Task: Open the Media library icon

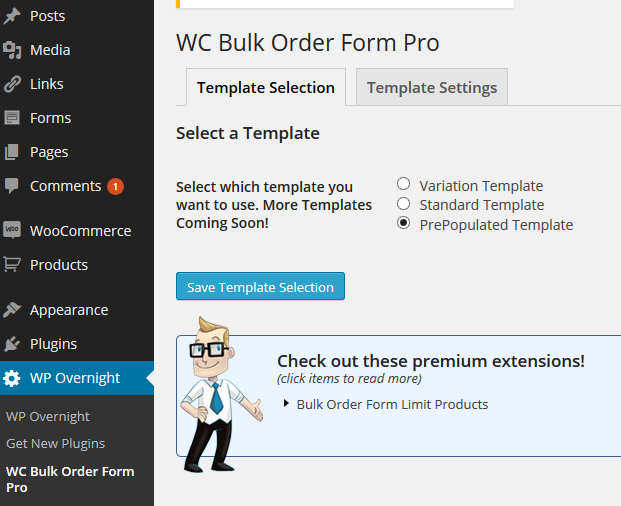Action: 12,50
